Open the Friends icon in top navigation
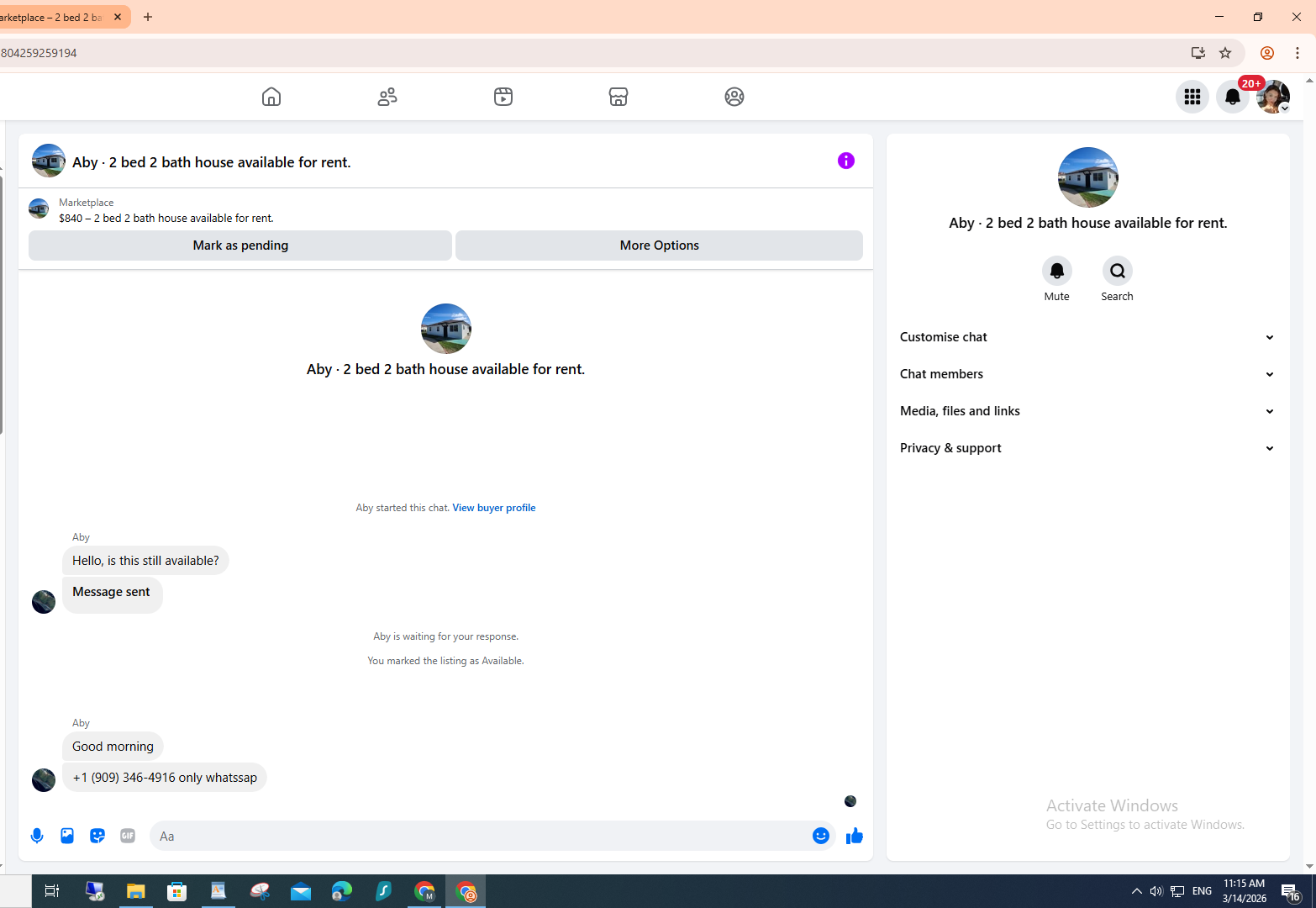Screen dimensions: 1316x908 click(x=387, y=97)
